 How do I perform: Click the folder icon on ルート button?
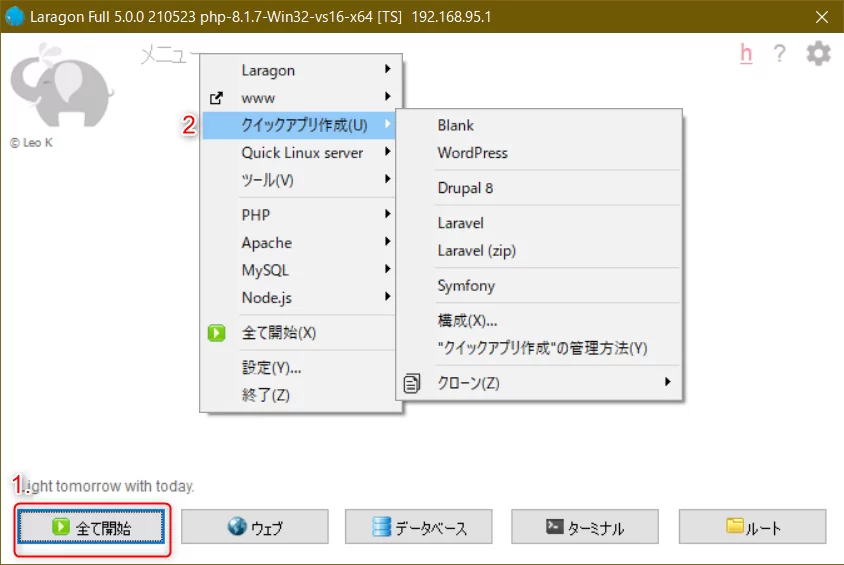[x=735, y=525]
